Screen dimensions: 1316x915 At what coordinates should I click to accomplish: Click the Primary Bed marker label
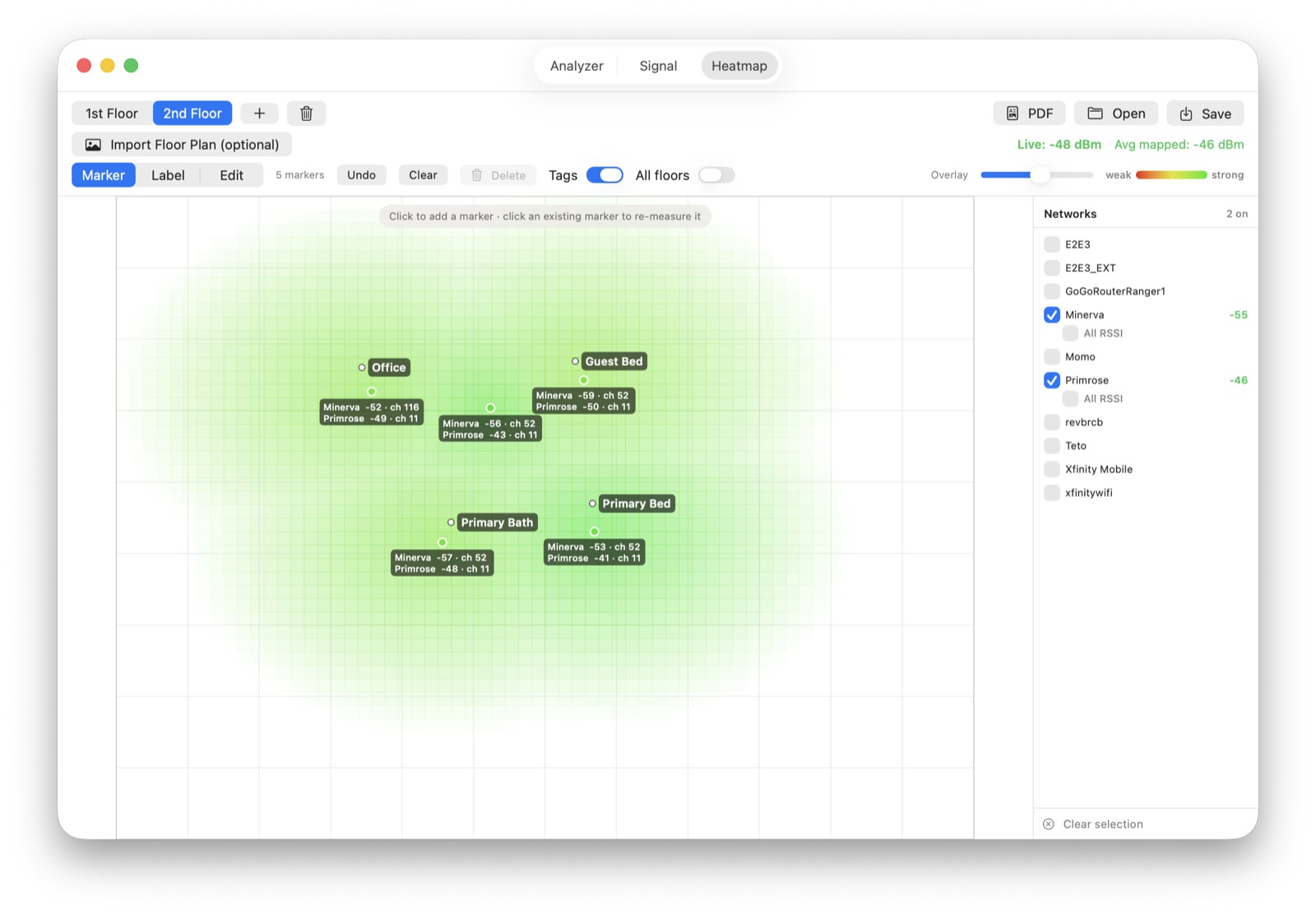tap(637, 504)
